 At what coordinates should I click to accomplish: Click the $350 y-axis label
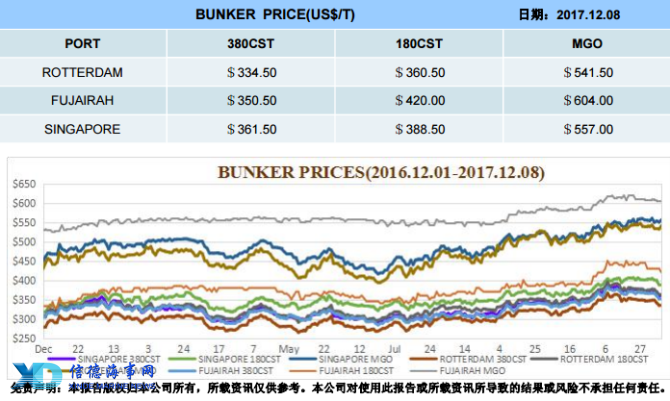click(24, 300)
